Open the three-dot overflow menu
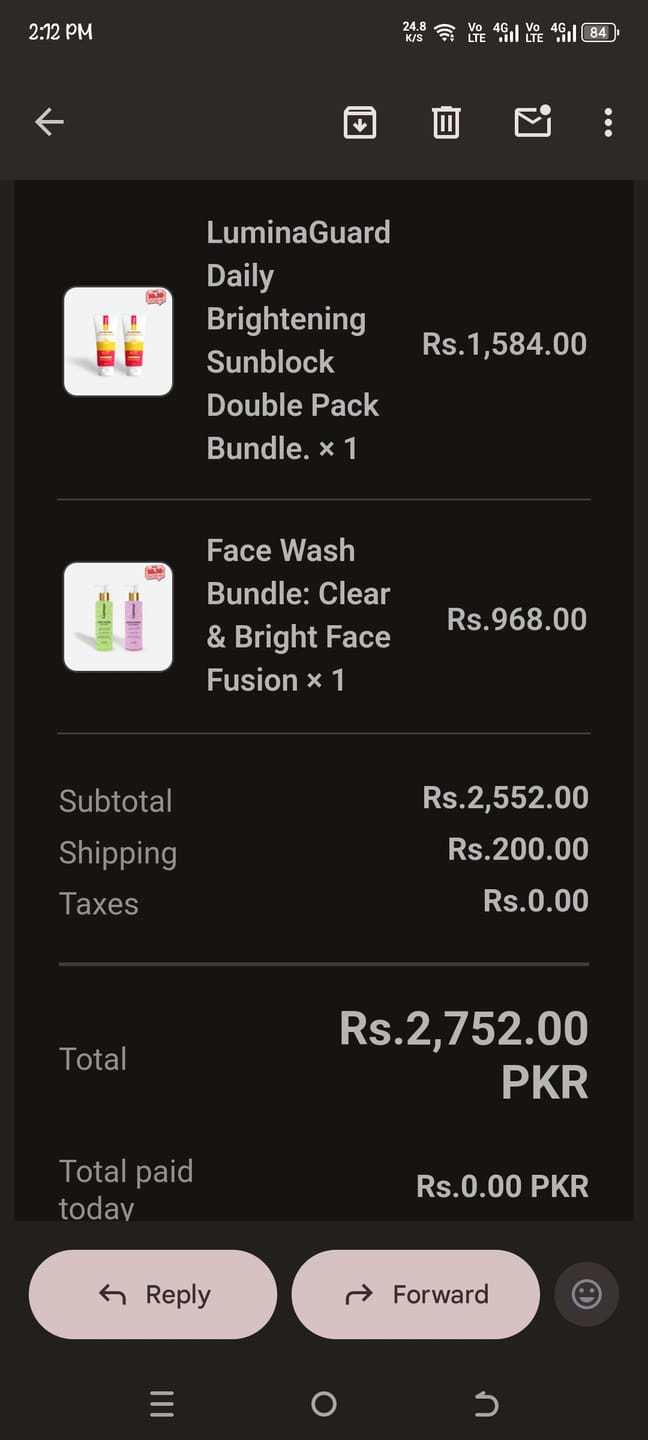This screenshot has height=1440, width=648. [x=608, y=122]
